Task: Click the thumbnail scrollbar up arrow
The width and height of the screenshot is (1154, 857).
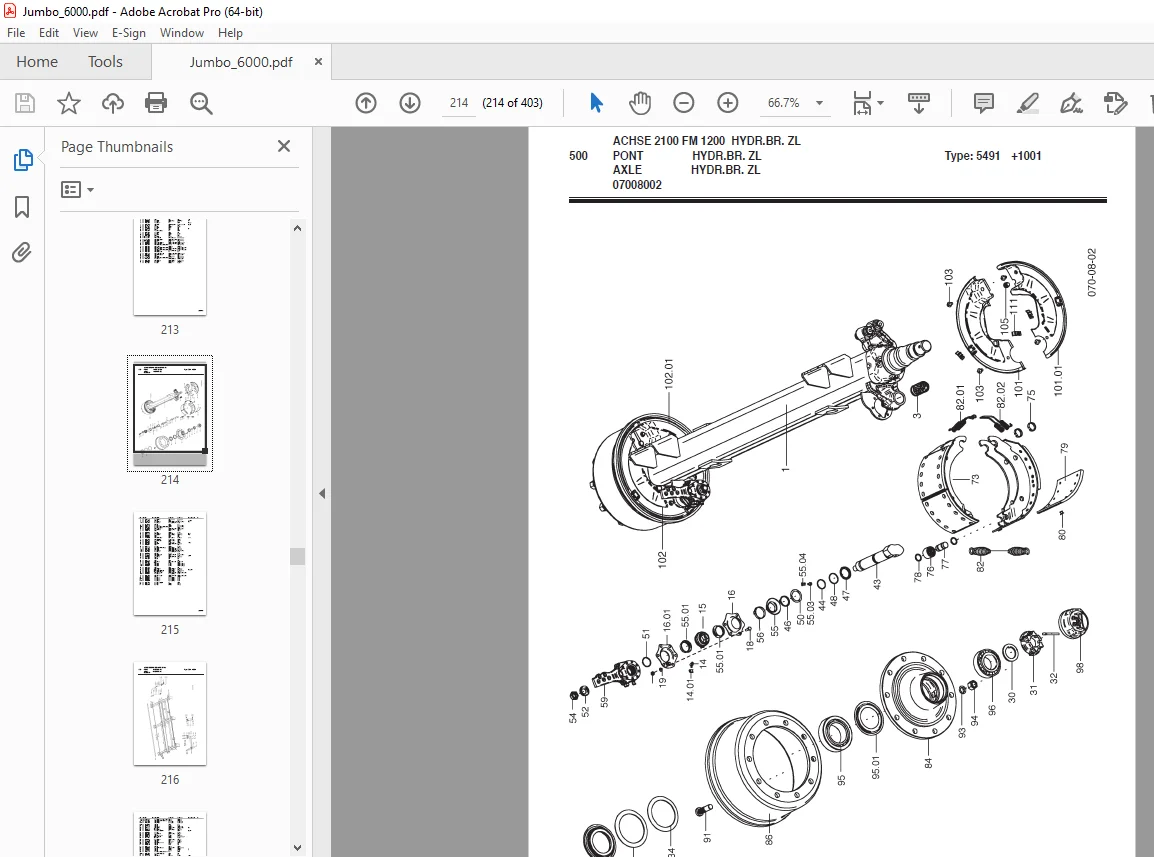Action: coord(297,228)
